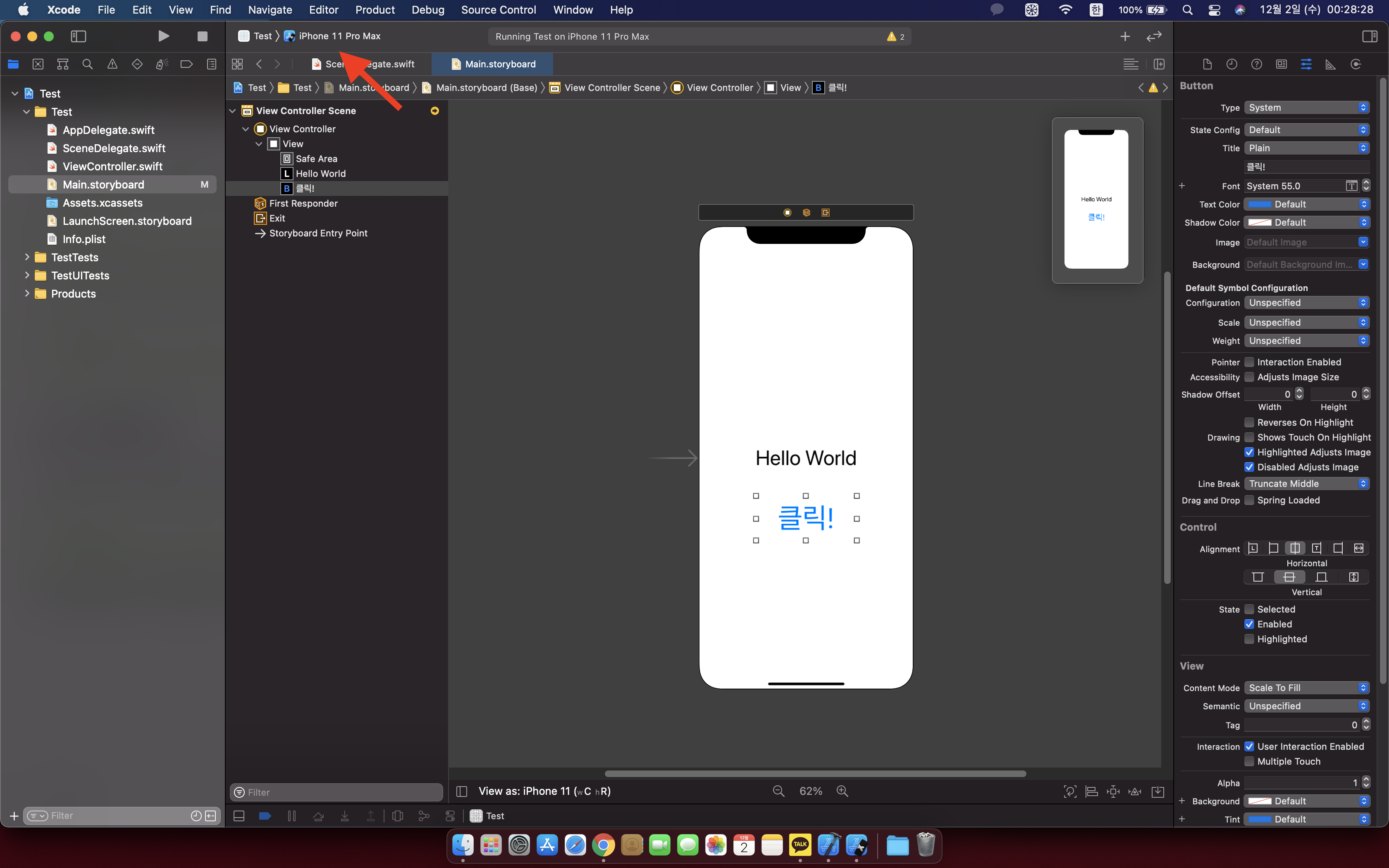Open the Test navigator diamond icon
The width and height of the screenshot is (1389, 868).
pos(137,64)
